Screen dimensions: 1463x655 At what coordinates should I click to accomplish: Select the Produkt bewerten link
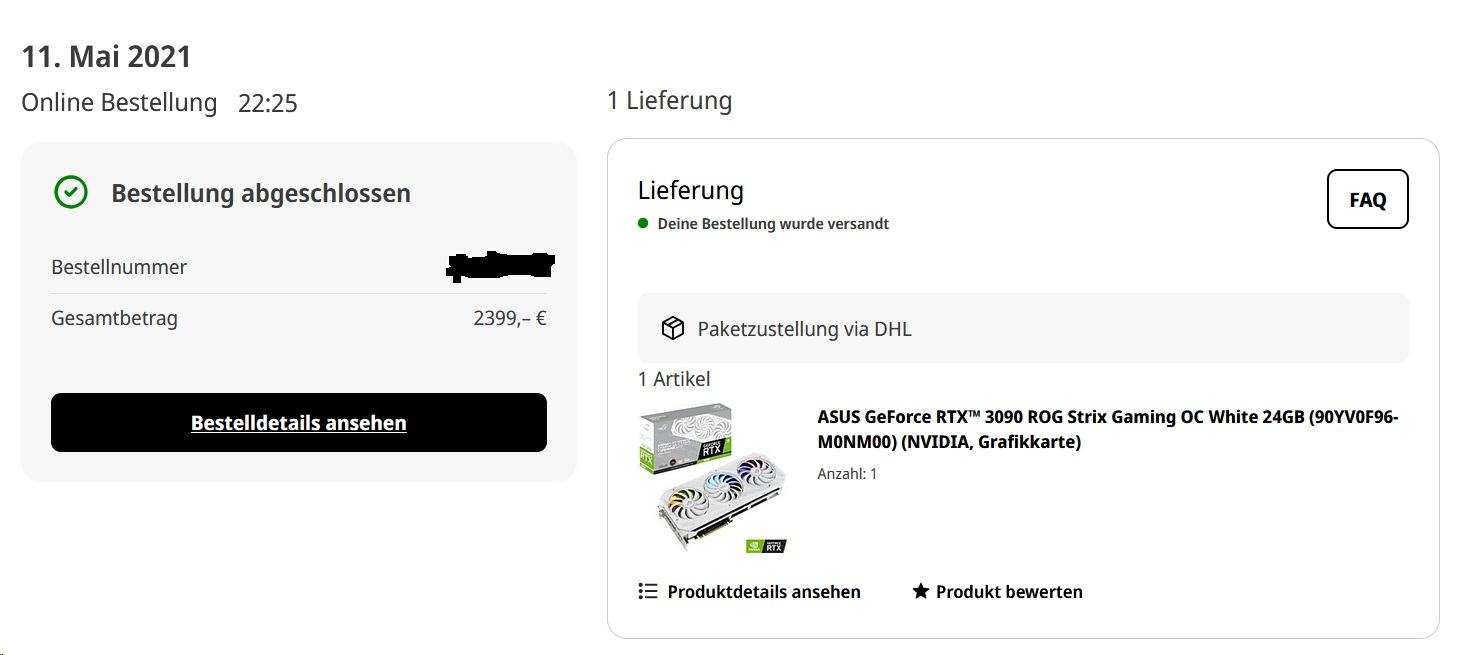pyautogui.click(x=1008, y=592)
